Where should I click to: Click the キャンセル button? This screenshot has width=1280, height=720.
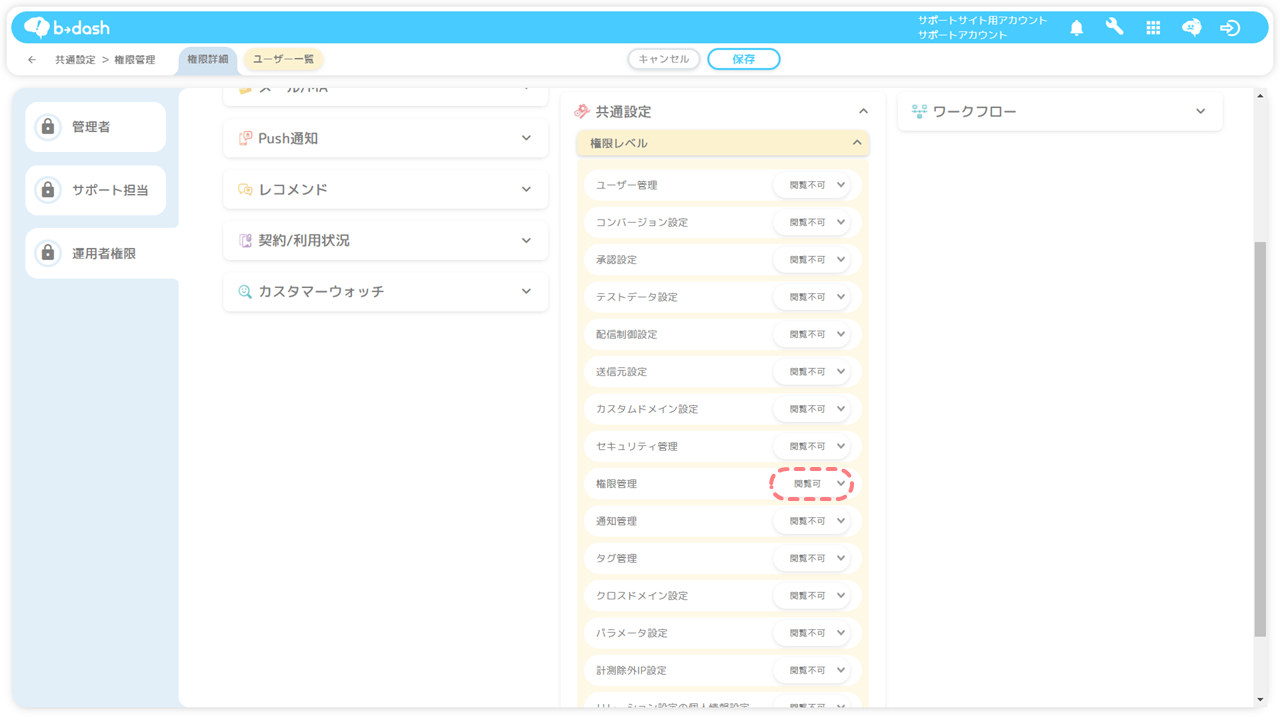(664, 59)
